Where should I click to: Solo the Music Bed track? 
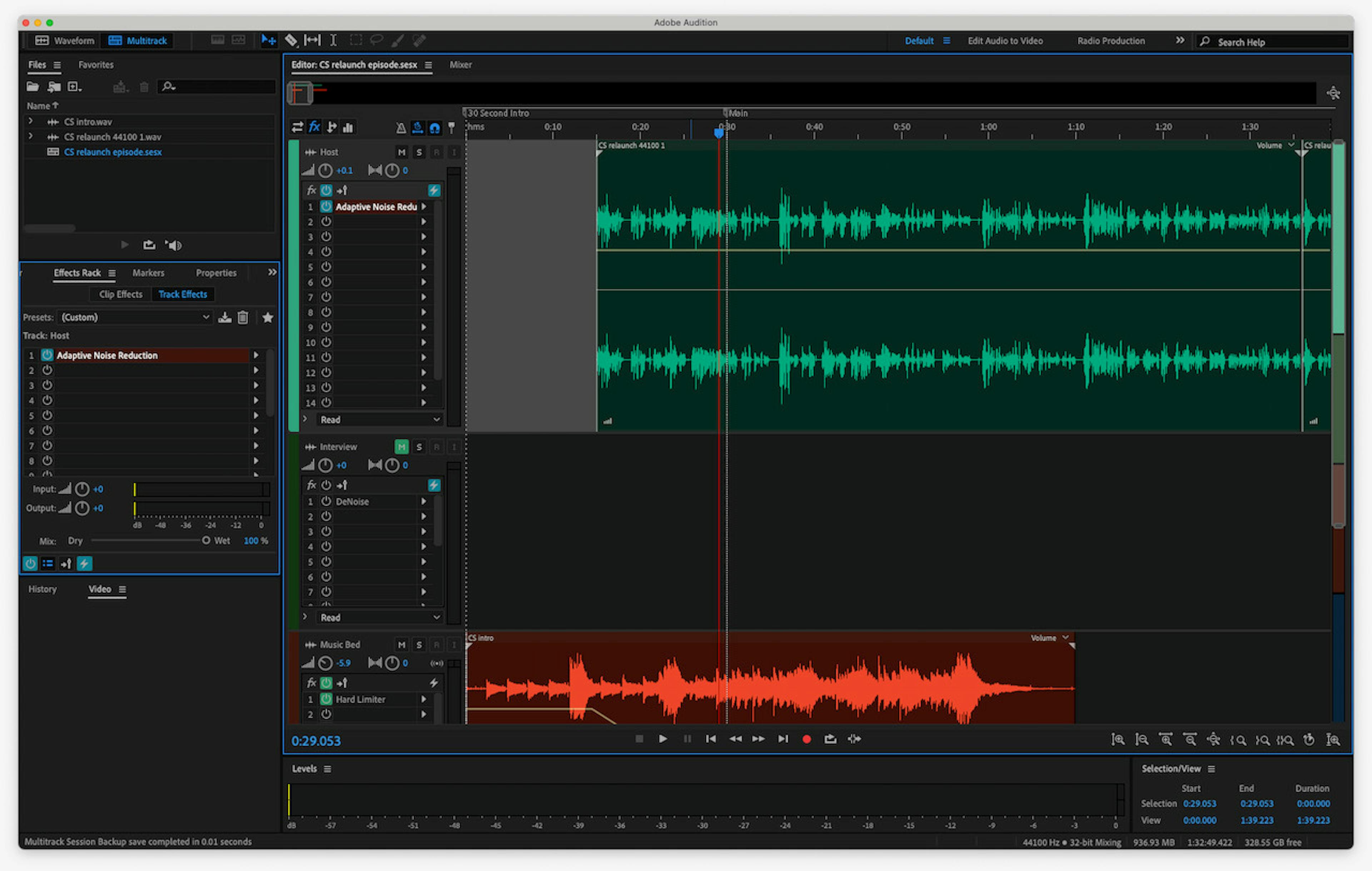click(x=419, y=644)
